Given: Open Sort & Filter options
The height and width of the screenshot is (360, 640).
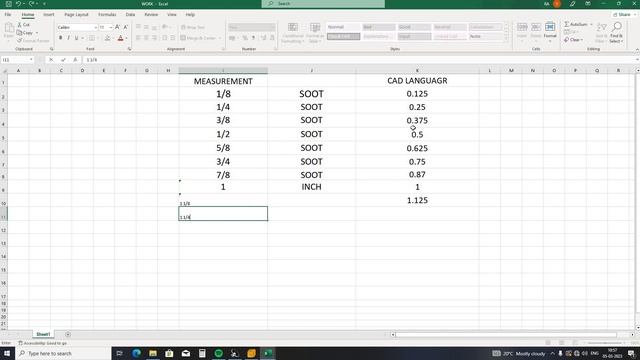Looking at the screenshot, I should click(x=601, y=33).
